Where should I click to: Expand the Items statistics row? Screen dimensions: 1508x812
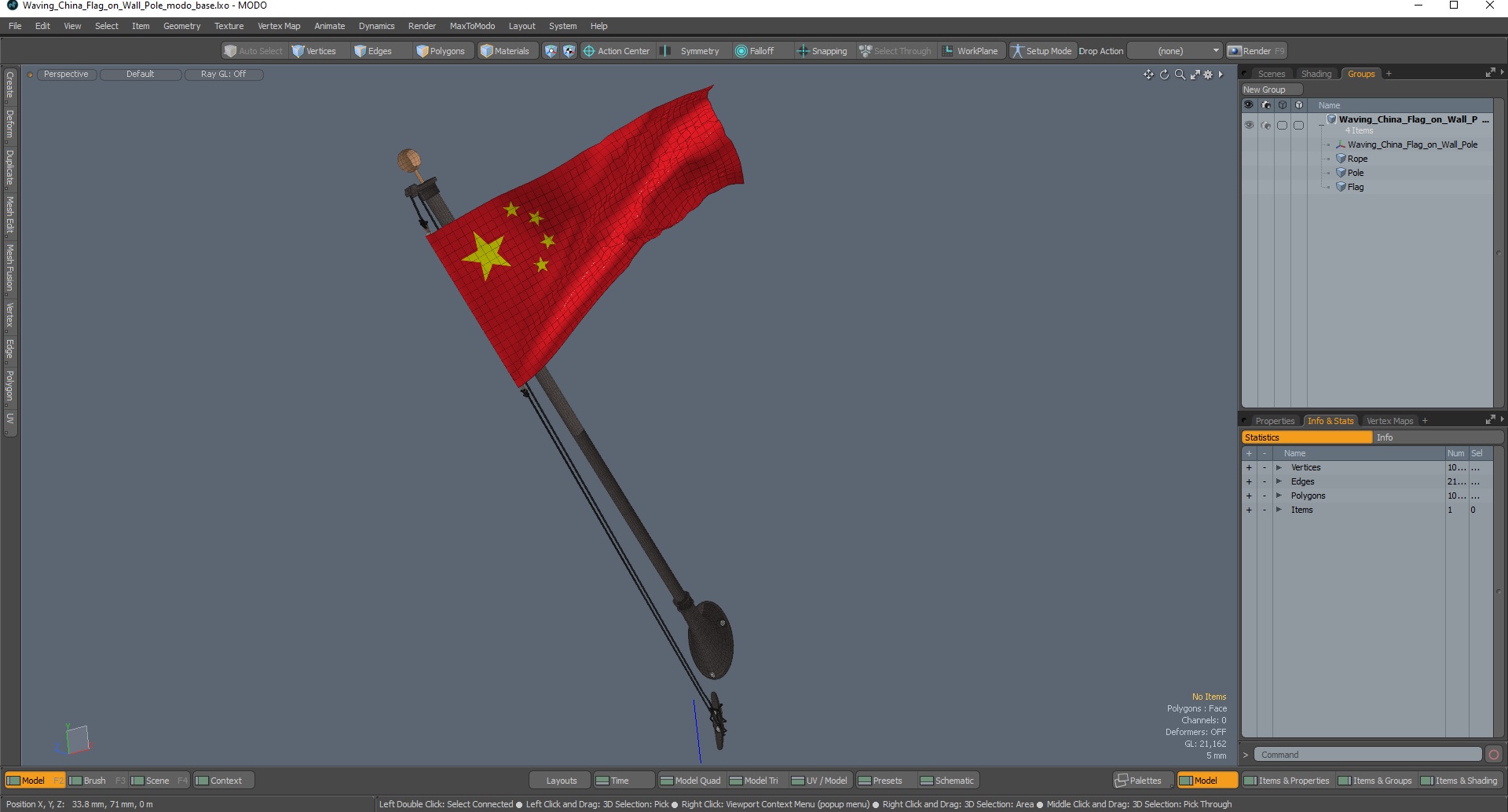pos(1279,510)
